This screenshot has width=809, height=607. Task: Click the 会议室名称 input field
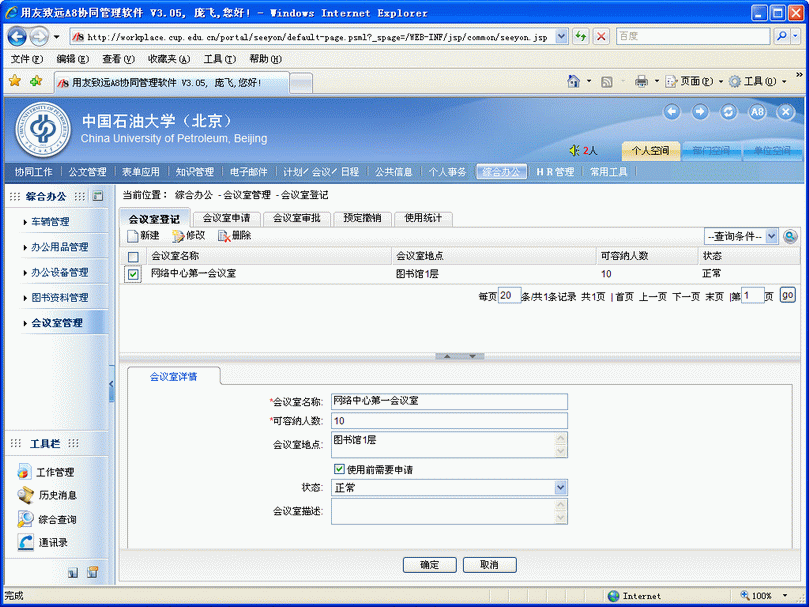point(449,401)
